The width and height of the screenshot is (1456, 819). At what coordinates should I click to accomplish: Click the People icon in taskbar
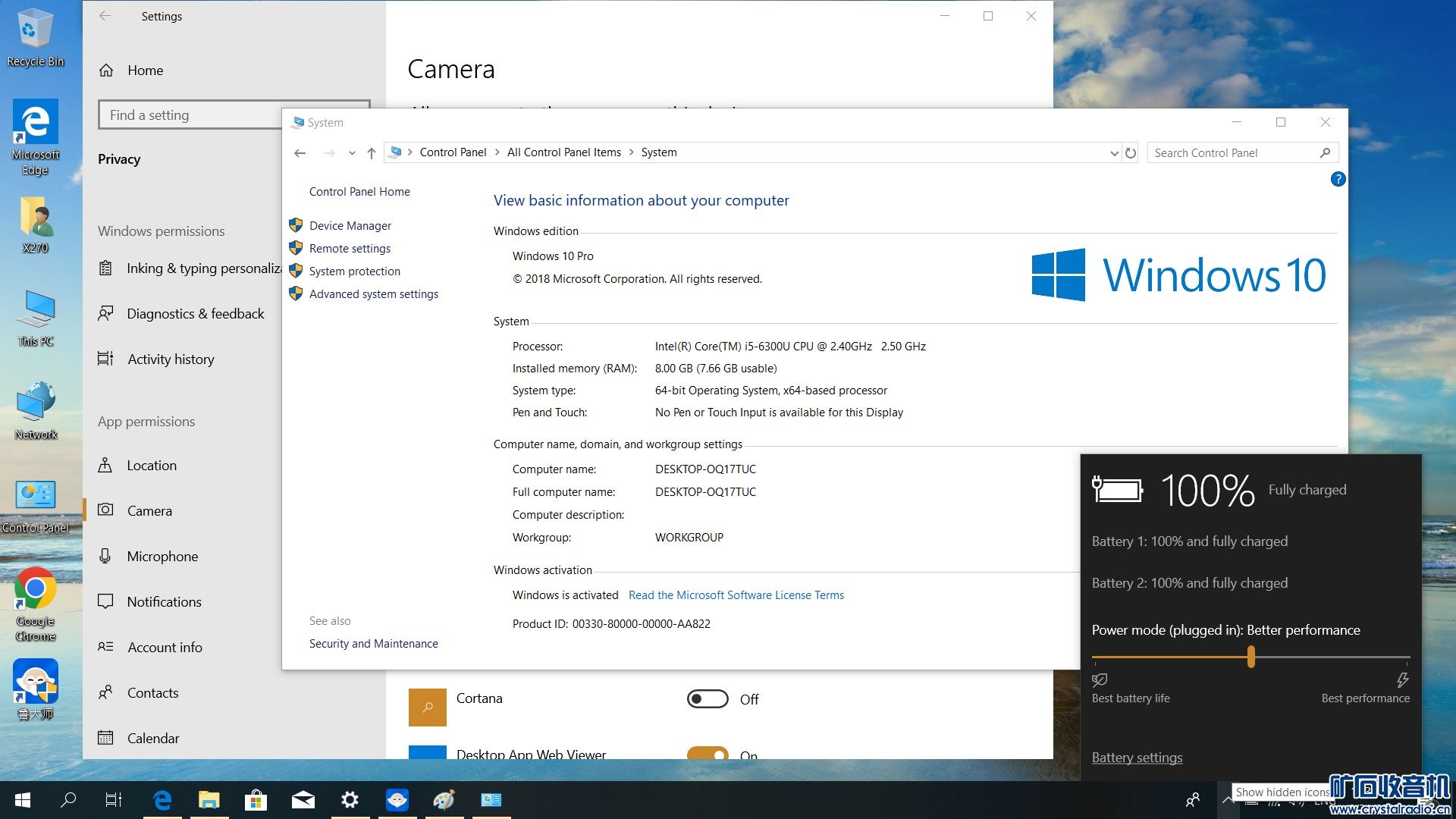(1193, 799)
